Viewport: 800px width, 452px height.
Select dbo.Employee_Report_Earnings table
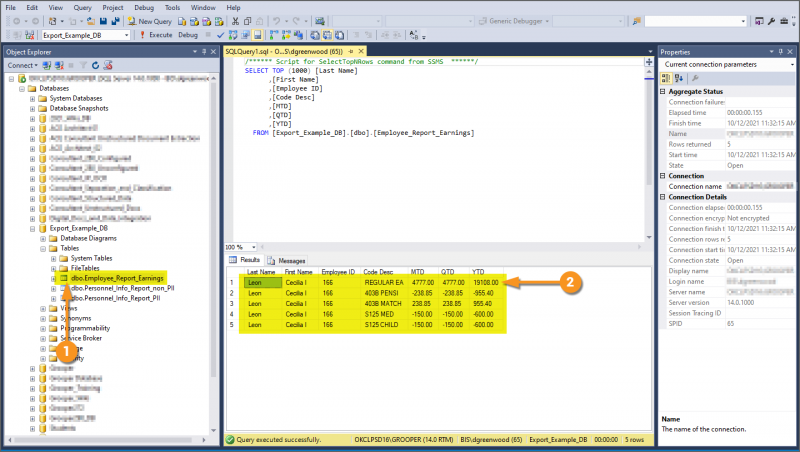pyautogui.click(x=117, y=278)
